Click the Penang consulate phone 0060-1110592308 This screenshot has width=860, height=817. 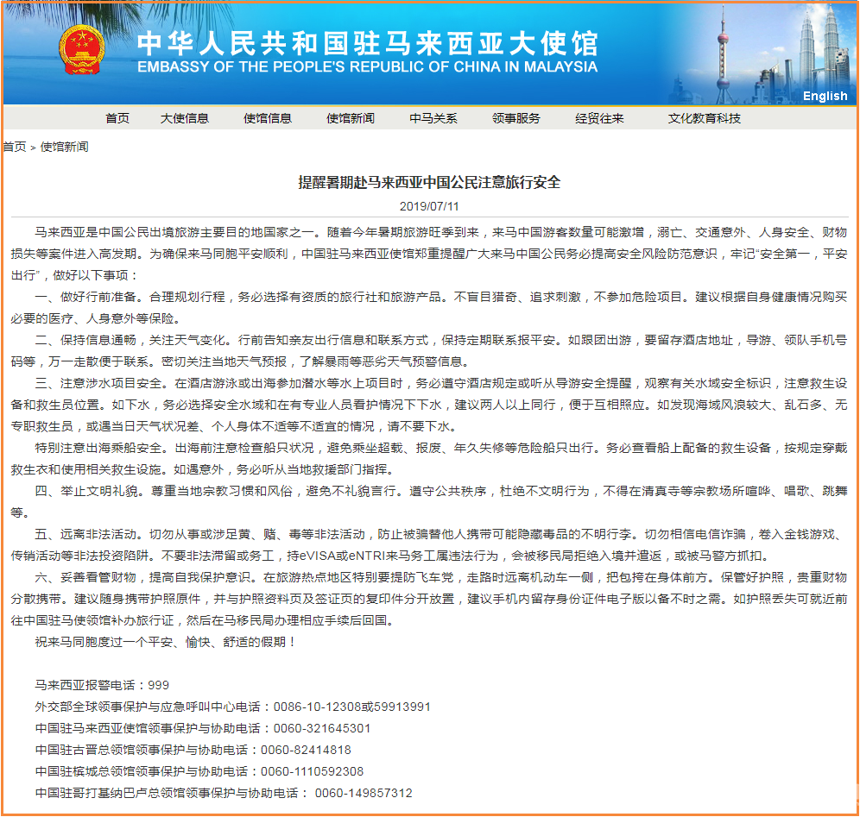312,771
